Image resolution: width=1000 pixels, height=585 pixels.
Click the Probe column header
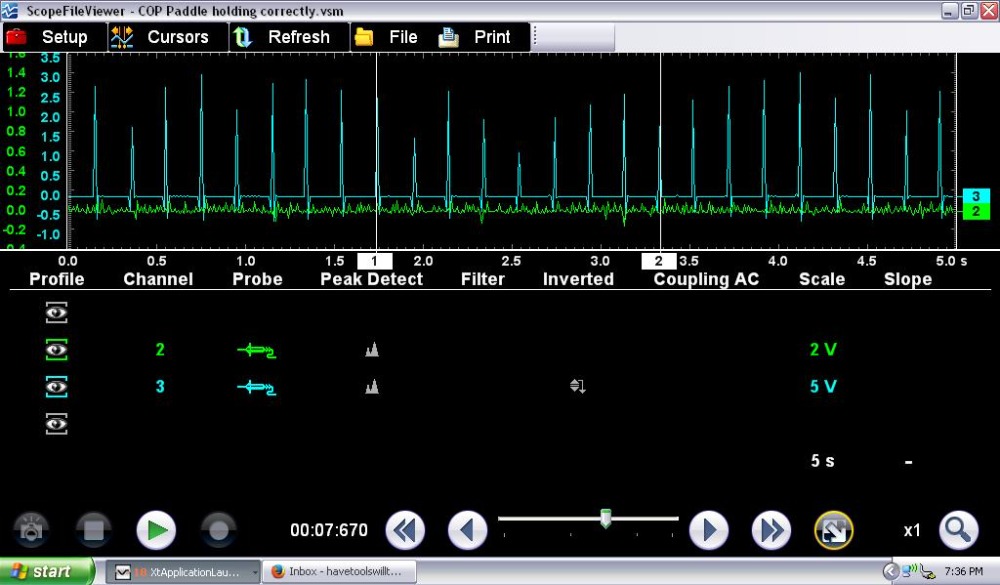pos(257,279)
